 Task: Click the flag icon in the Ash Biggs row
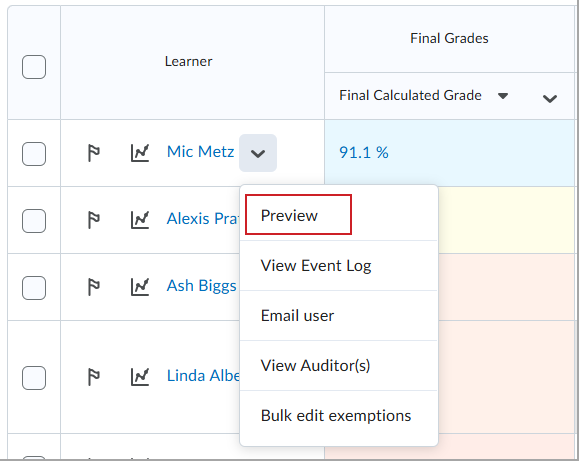(x=93, y=287)
